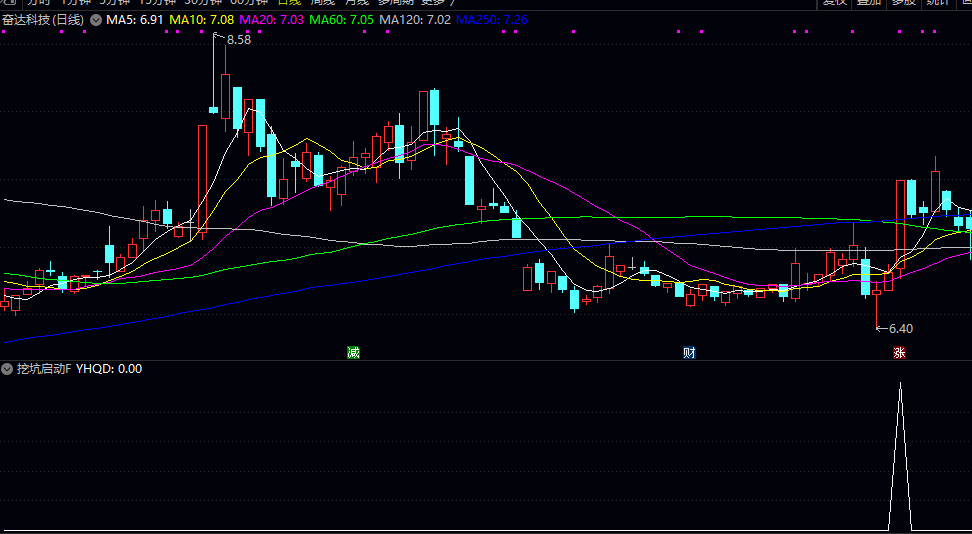Click the green MA60 label

click(x=342, y=20)
